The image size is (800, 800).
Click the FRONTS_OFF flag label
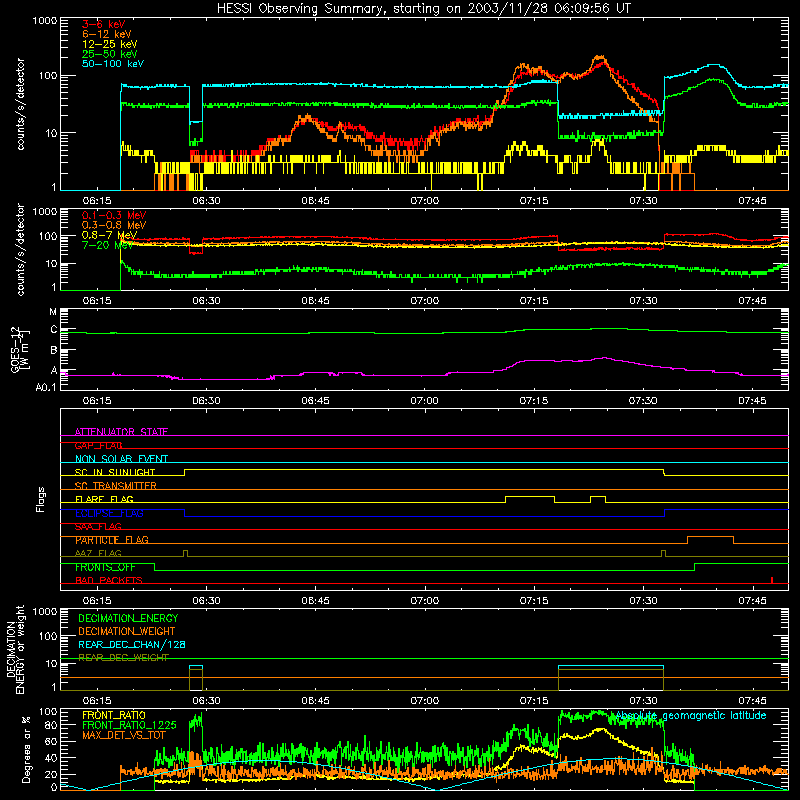(x=105, y=567)
